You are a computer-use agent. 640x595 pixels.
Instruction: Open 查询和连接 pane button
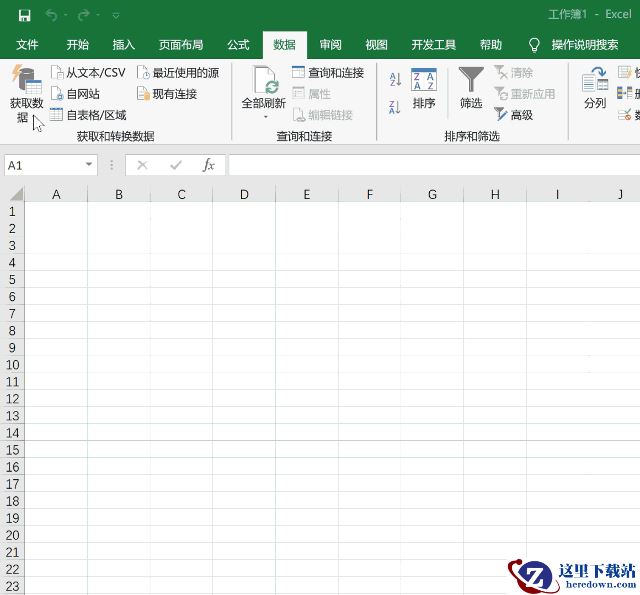pos(328,73)
